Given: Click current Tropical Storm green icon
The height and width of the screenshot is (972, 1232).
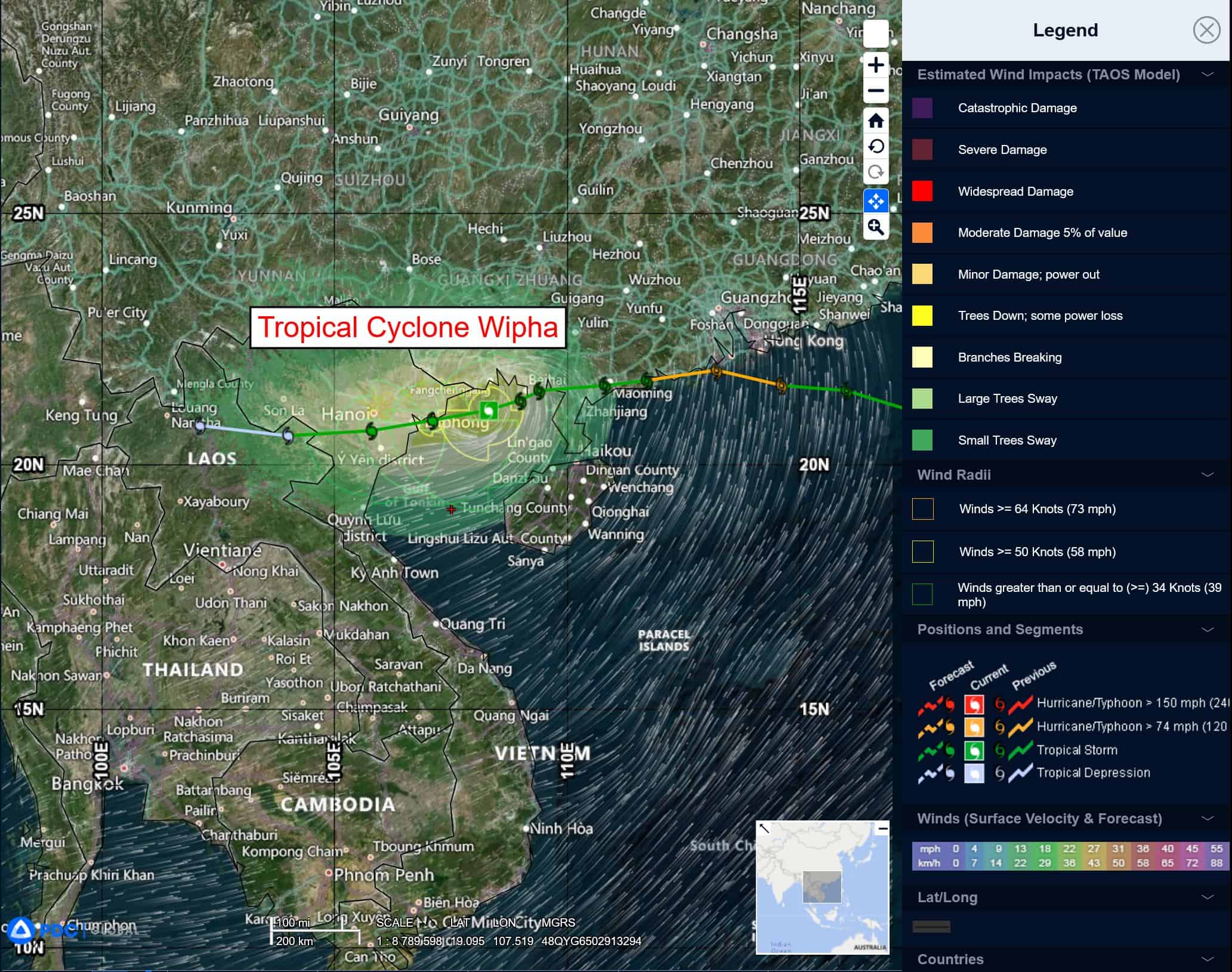Looking at the screenshot, I should click(974, 750).
